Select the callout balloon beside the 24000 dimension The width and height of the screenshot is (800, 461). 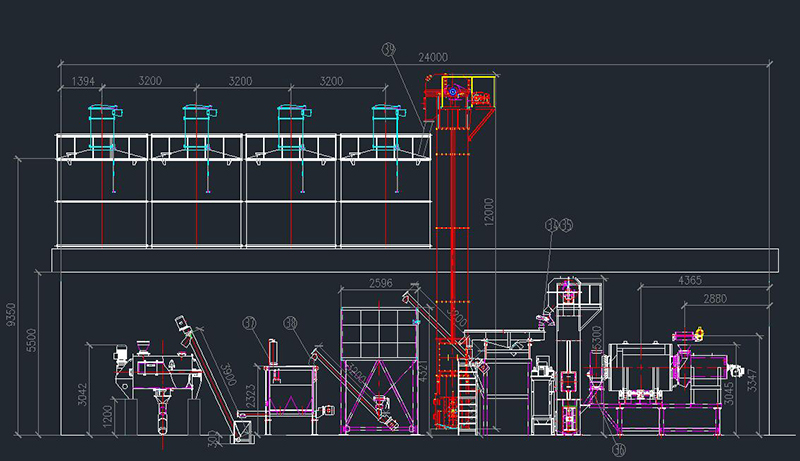(x=390, y=50)
